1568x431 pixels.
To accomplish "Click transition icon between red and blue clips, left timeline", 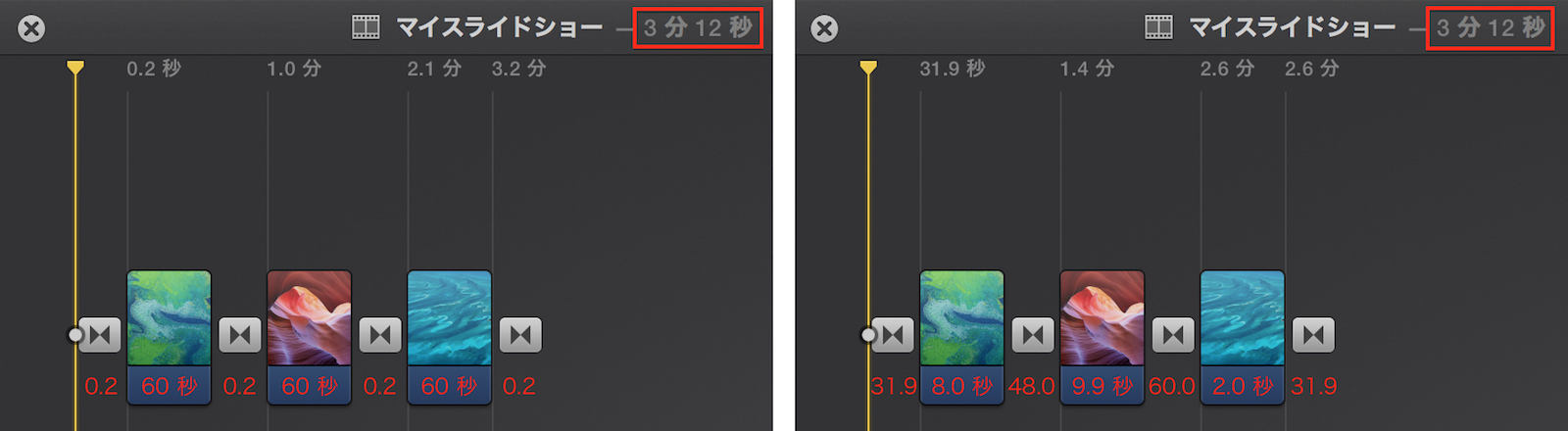I will pyautogui.click(x=380, y=335).
